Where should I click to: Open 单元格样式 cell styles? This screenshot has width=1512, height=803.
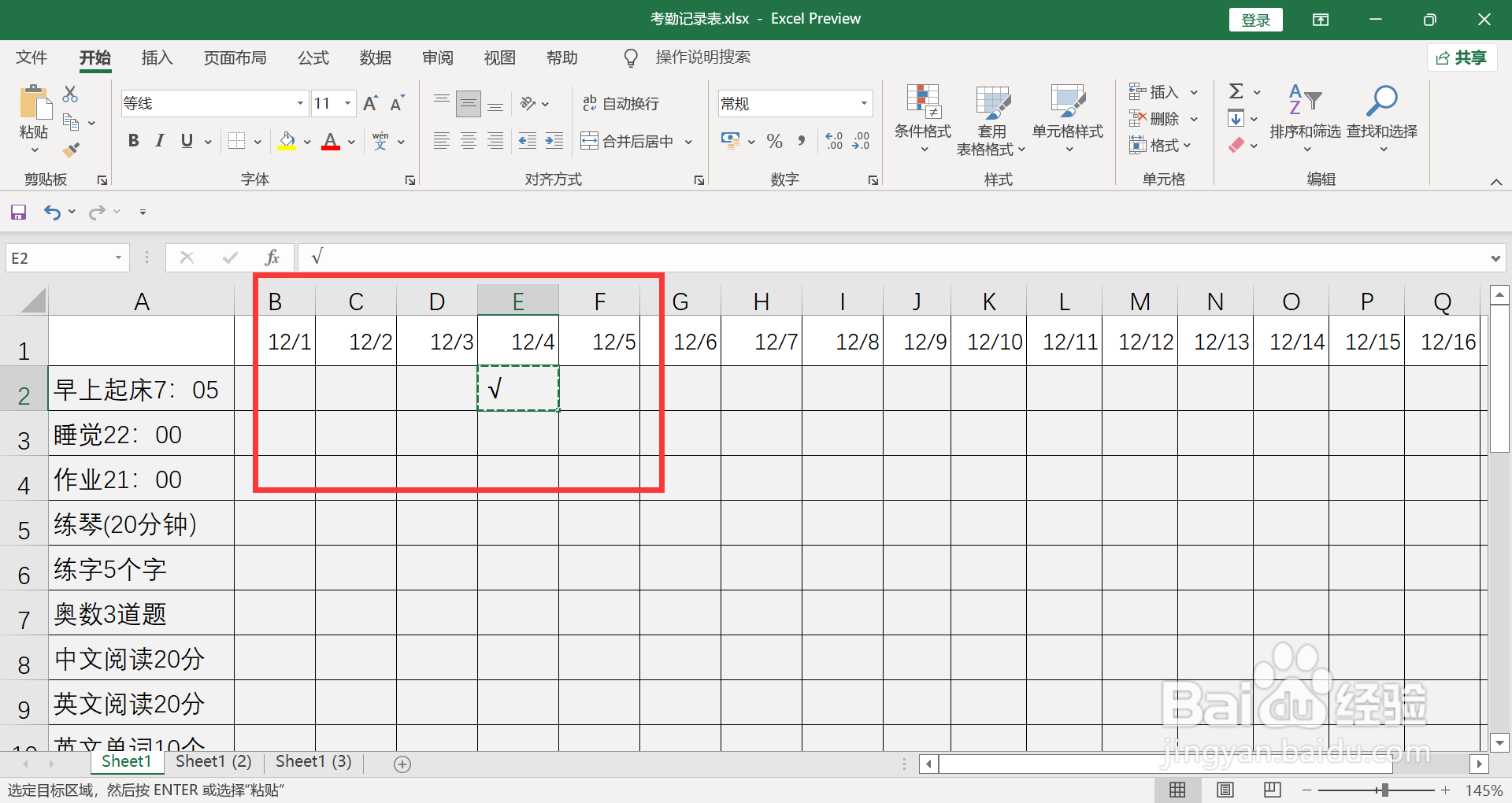coord(1068,119)
